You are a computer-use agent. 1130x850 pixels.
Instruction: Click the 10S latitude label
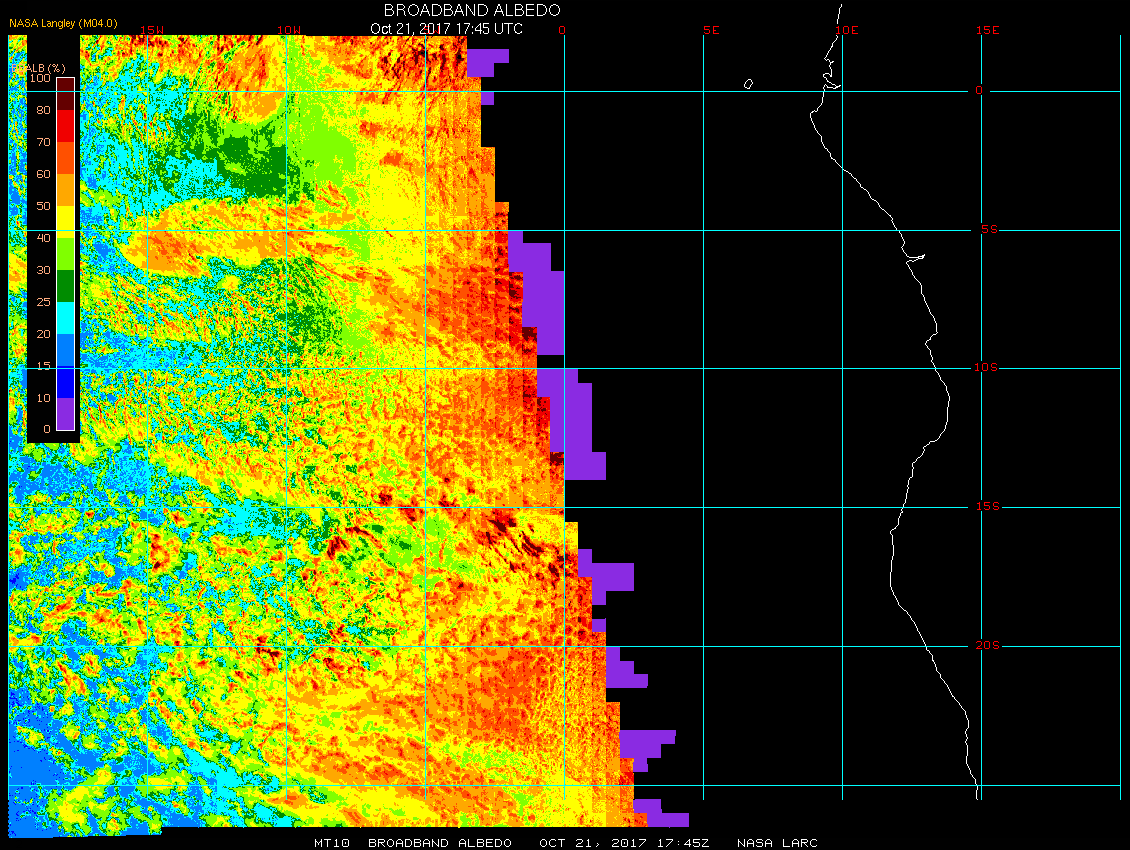tap(987, 368)
